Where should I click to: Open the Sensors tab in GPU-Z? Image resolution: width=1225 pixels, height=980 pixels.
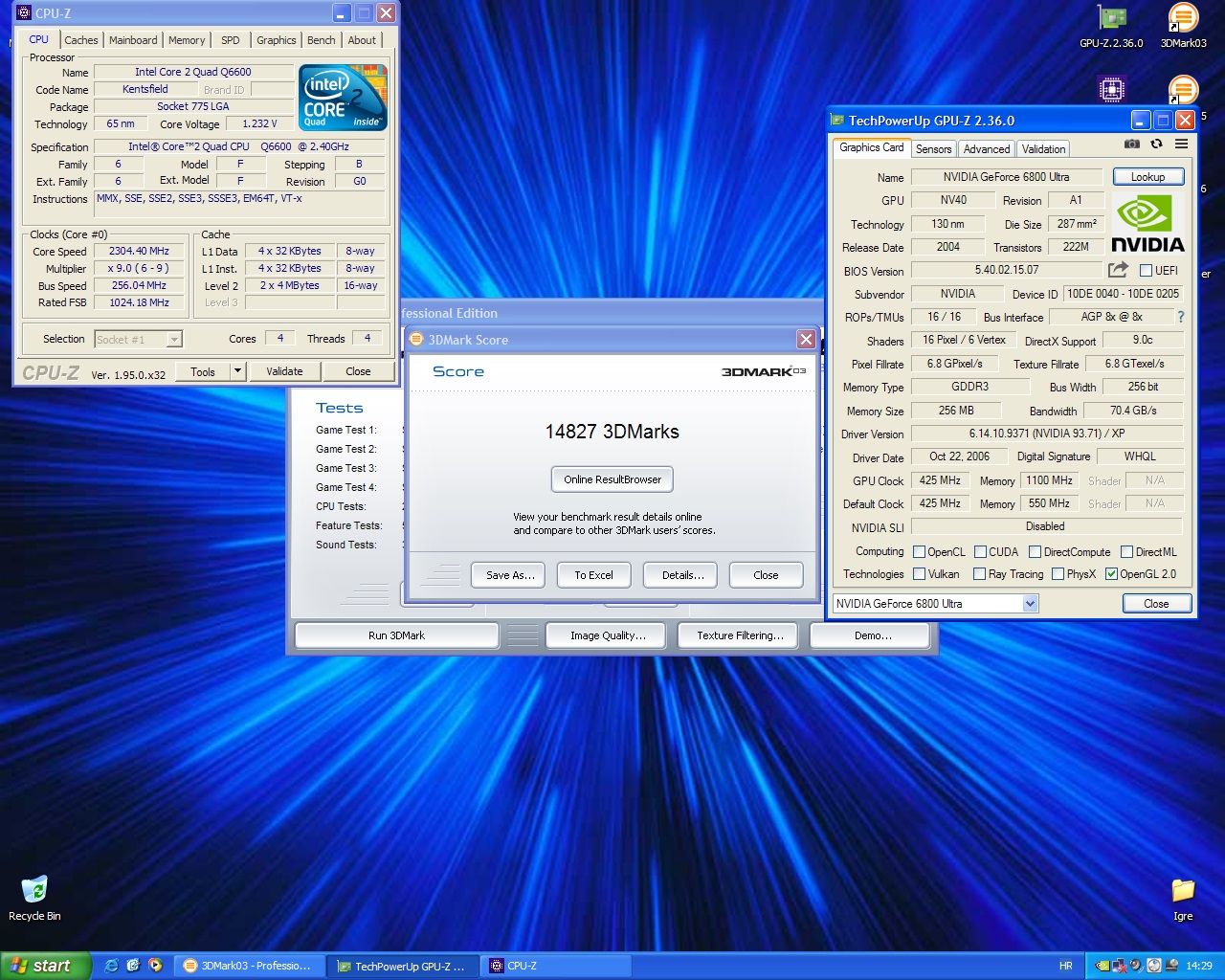pos(933,149)
